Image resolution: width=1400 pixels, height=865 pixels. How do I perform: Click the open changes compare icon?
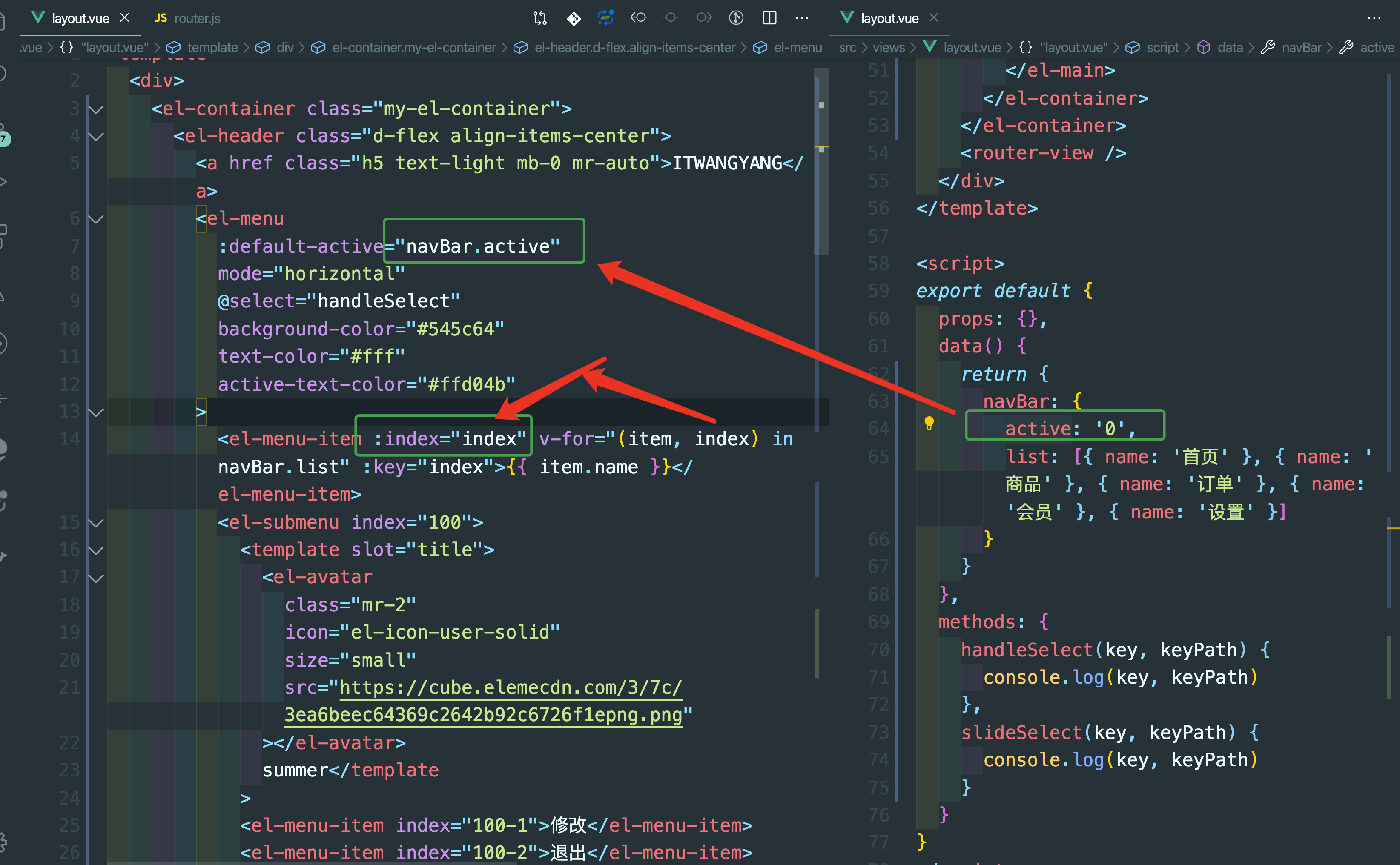tap(539, 18)
